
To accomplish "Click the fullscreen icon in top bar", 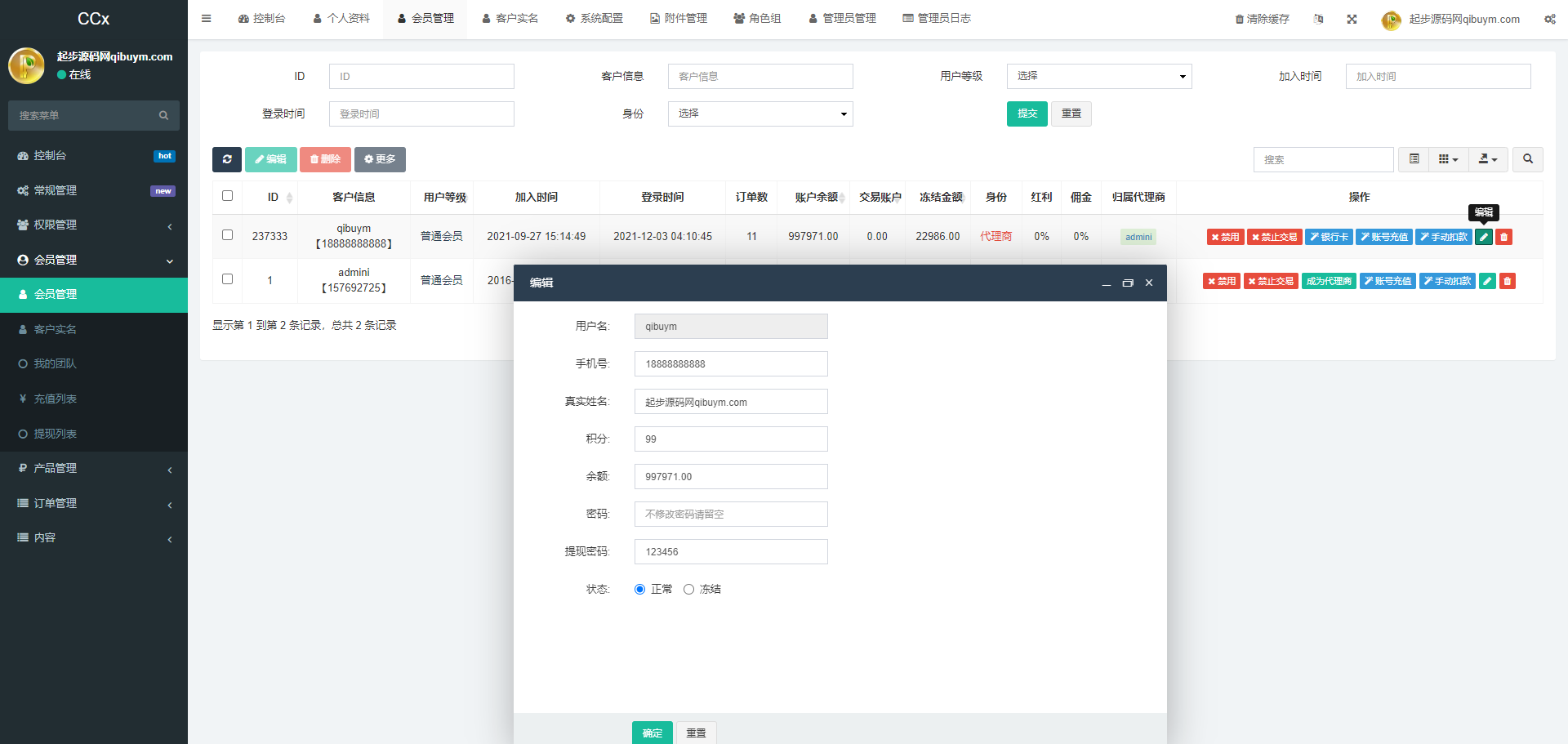I will [1352, 19].
